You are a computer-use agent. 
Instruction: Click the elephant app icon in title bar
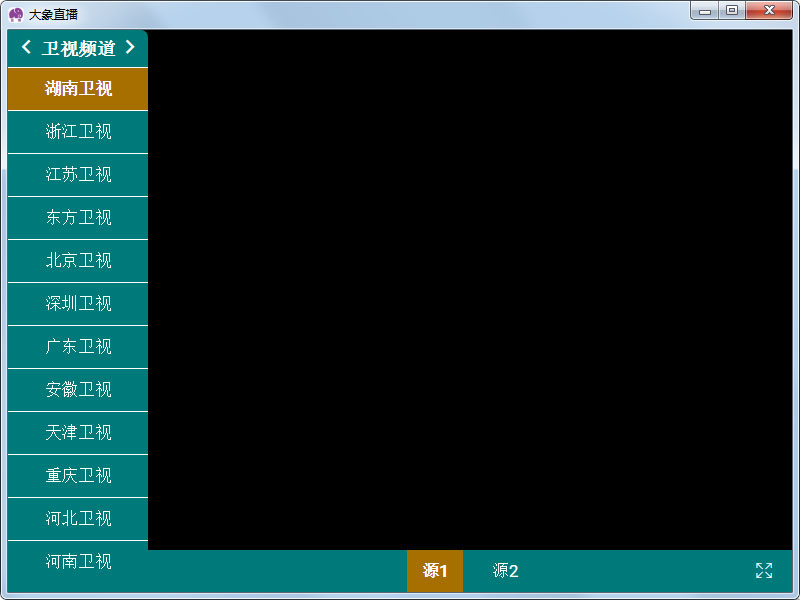[16, 14]
